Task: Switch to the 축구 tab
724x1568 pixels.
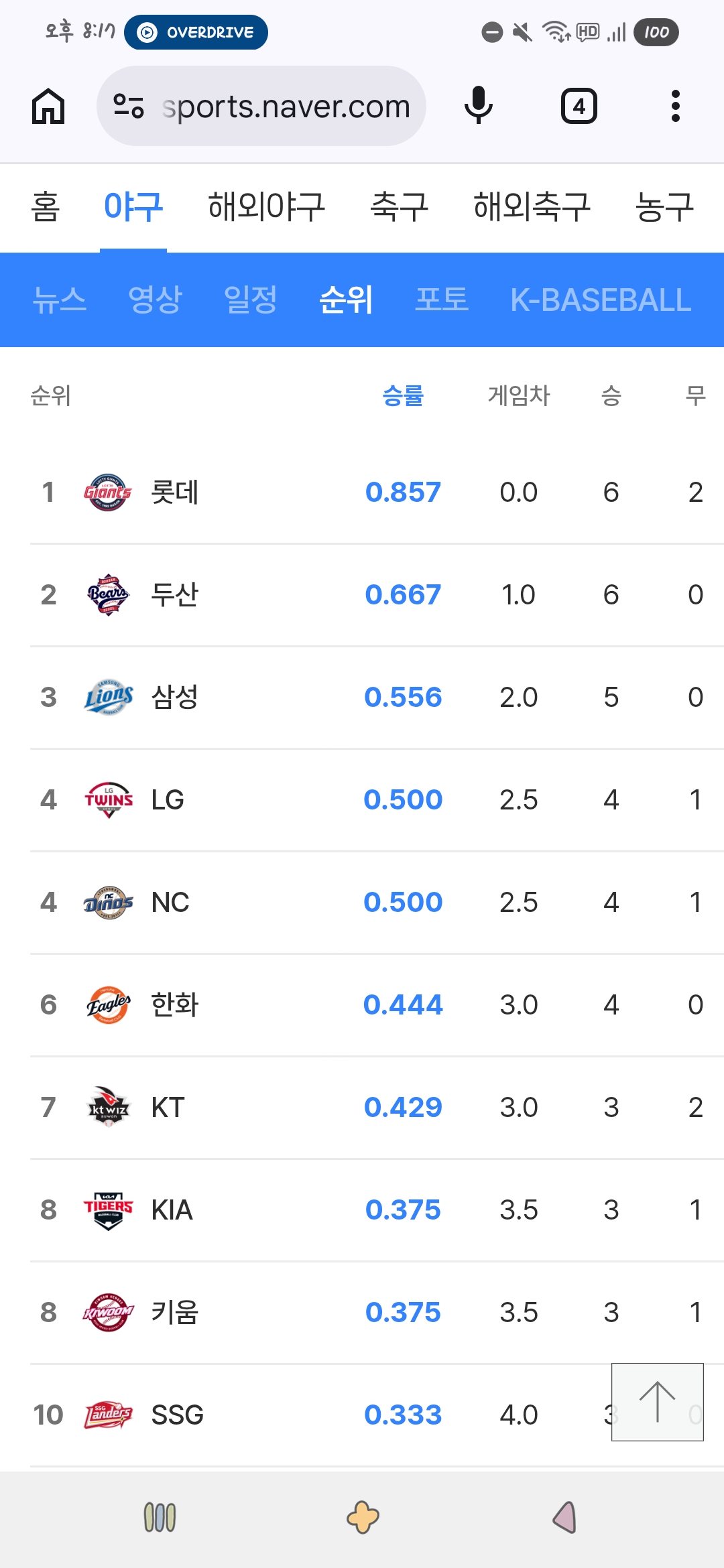Action: 399,206
